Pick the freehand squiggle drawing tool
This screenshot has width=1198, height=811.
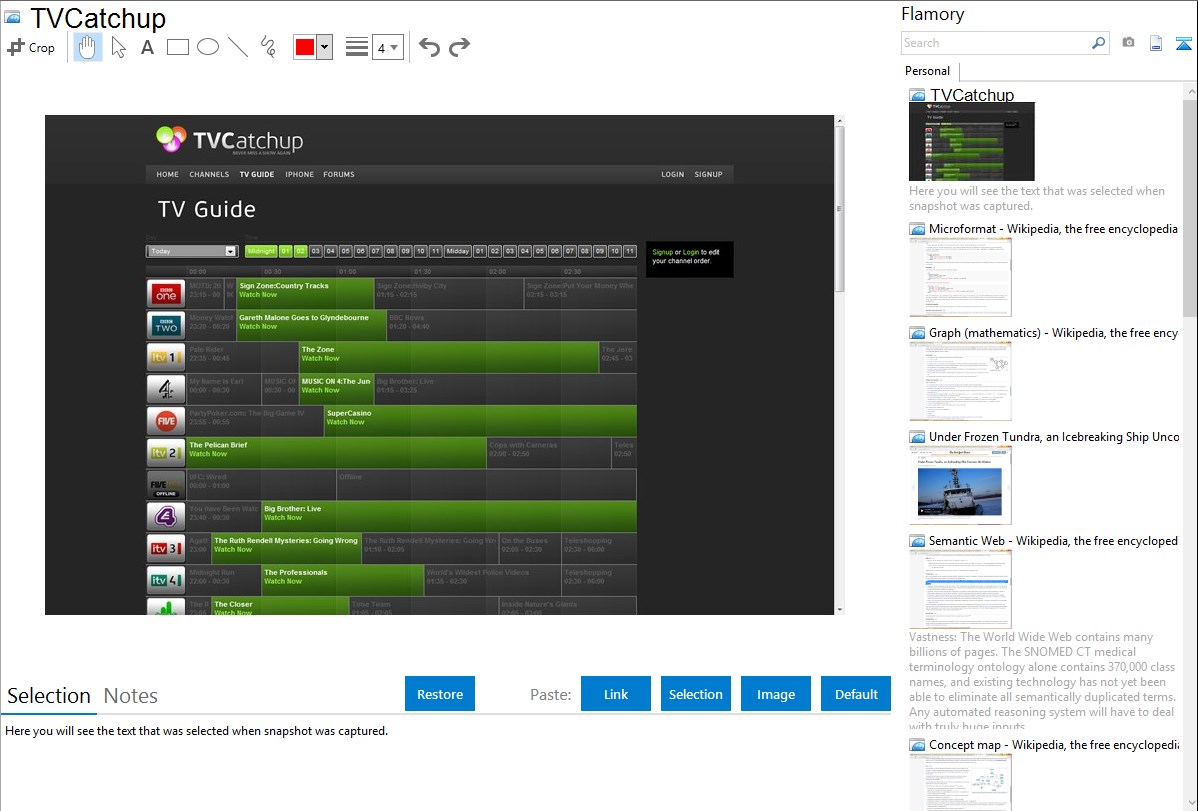click(268, 47)
